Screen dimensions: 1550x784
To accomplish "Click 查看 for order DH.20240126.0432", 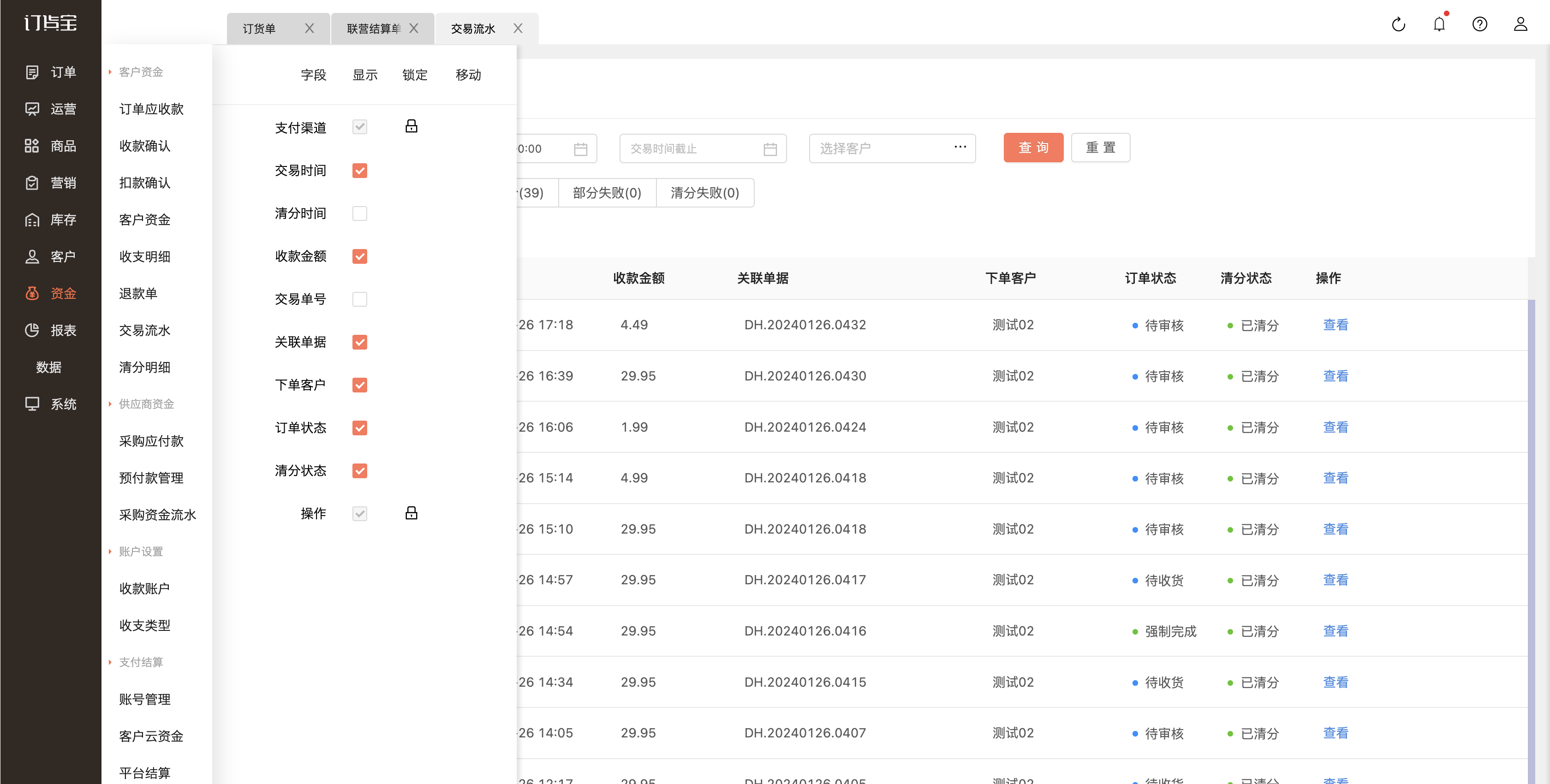I will pos(1335,325).
